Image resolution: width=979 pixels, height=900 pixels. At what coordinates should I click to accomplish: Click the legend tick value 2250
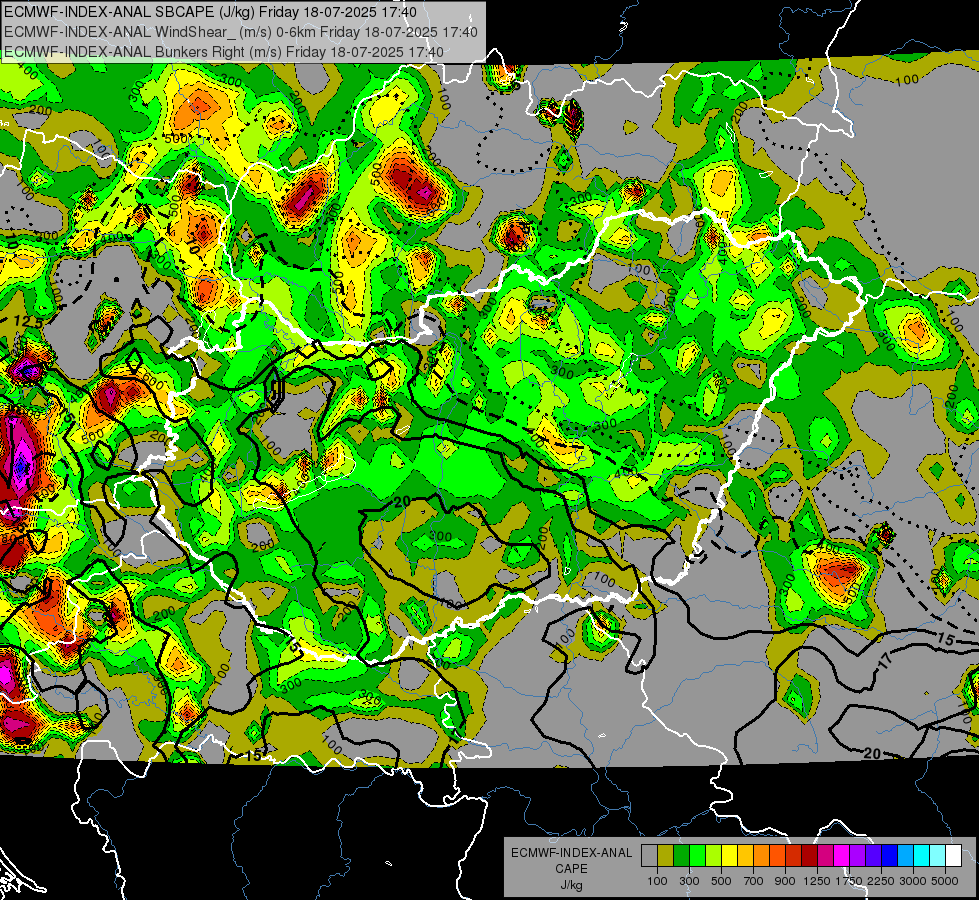881,881
